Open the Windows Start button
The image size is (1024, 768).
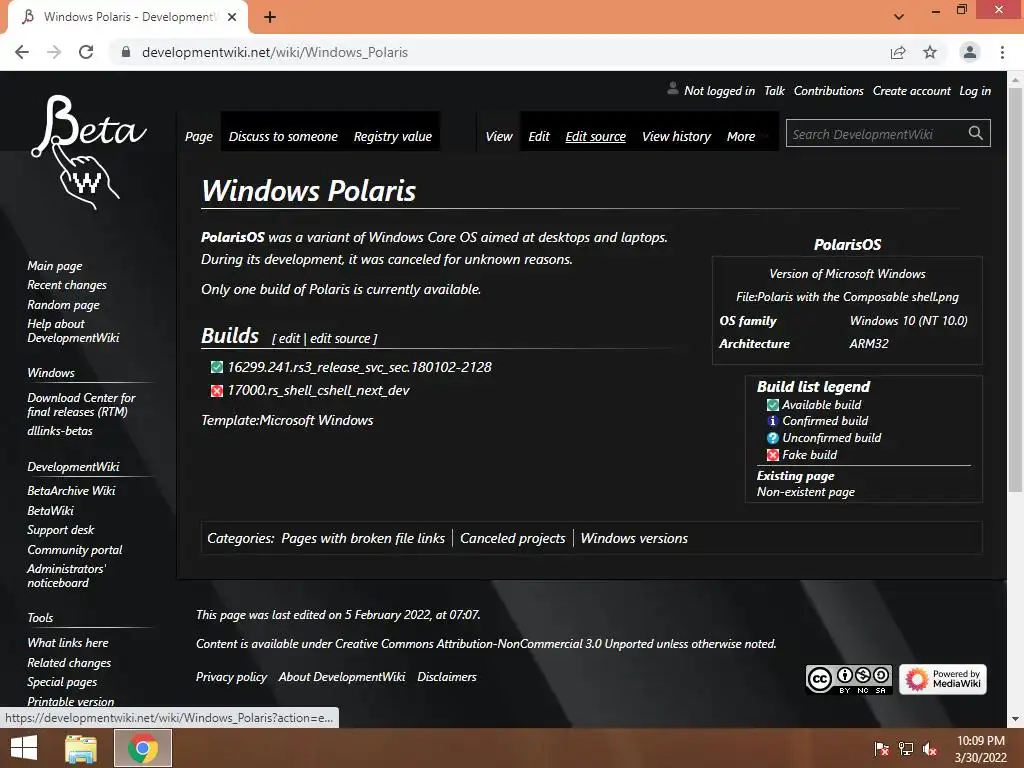(x=24, y=748)
